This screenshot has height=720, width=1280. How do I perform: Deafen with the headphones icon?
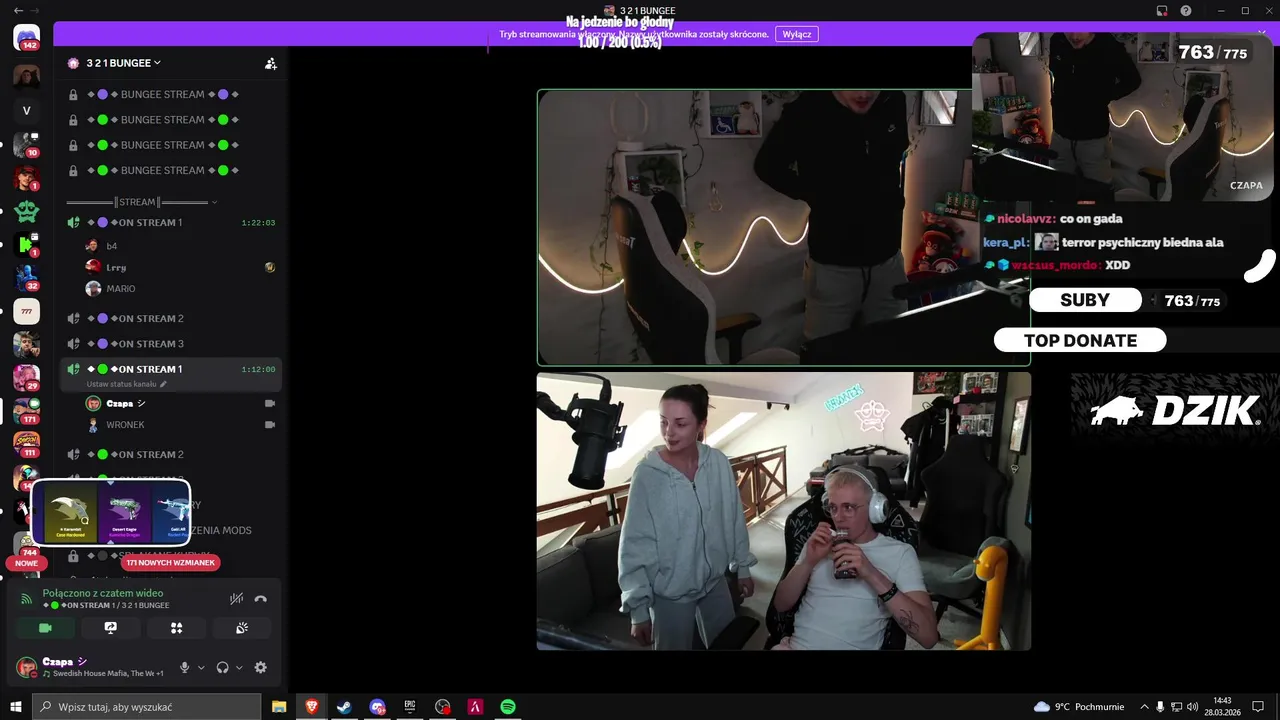[x=223, y=667]
